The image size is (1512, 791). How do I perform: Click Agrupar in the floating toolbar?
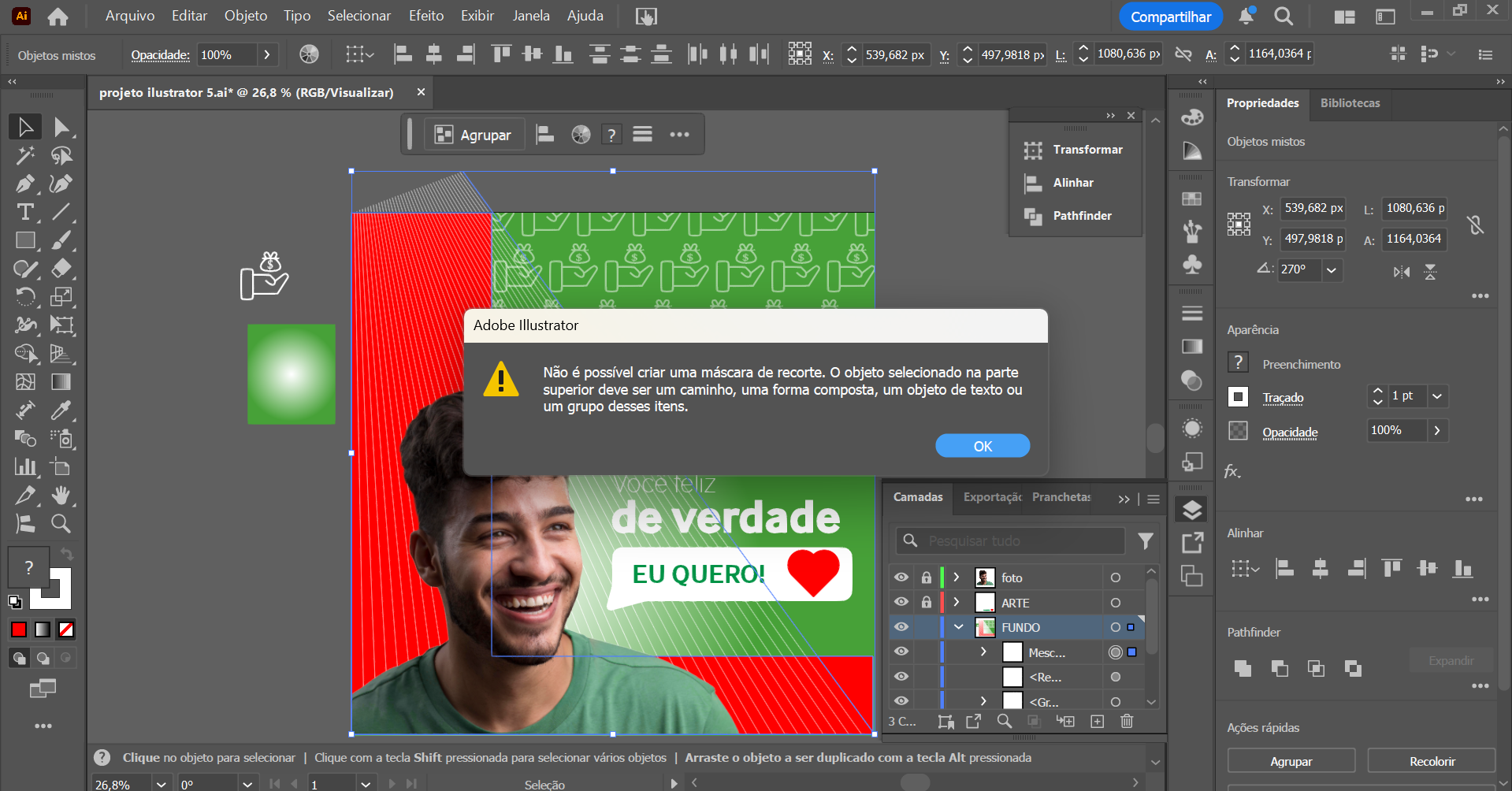pyautogui.click(x=474, y=135)
